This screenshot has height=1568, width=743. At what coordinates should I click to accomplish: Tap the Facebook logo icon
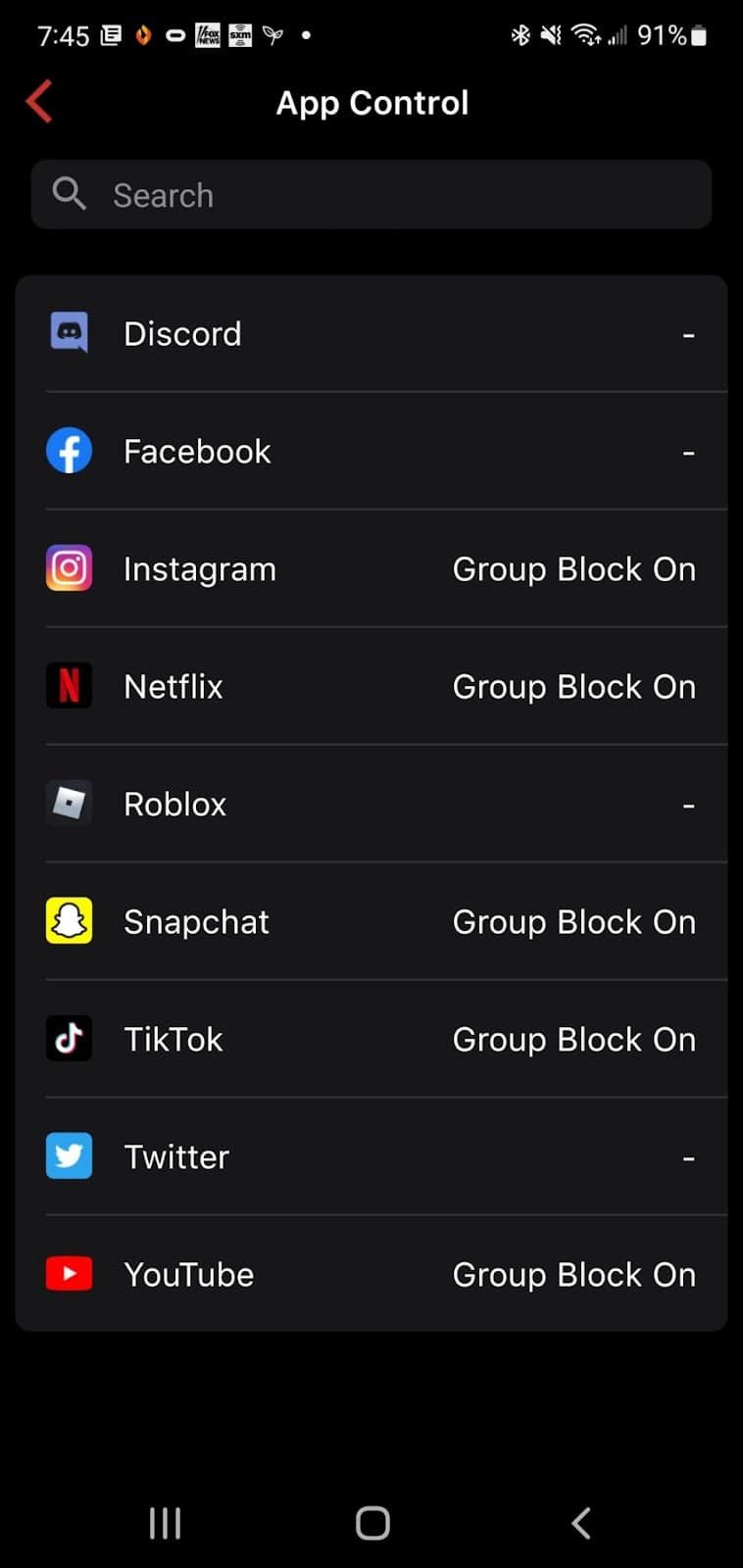[69, 451]
